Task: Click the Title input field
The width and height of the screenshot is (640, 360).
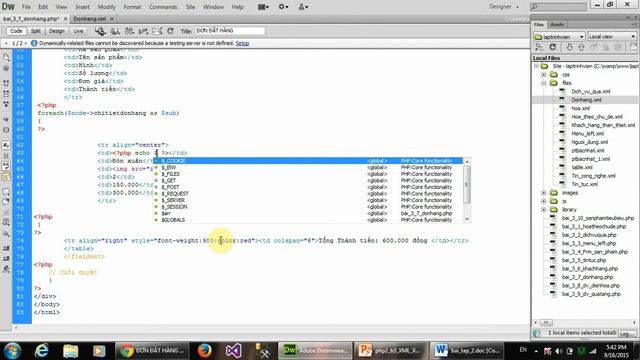Action: click(x=229, y=31)
